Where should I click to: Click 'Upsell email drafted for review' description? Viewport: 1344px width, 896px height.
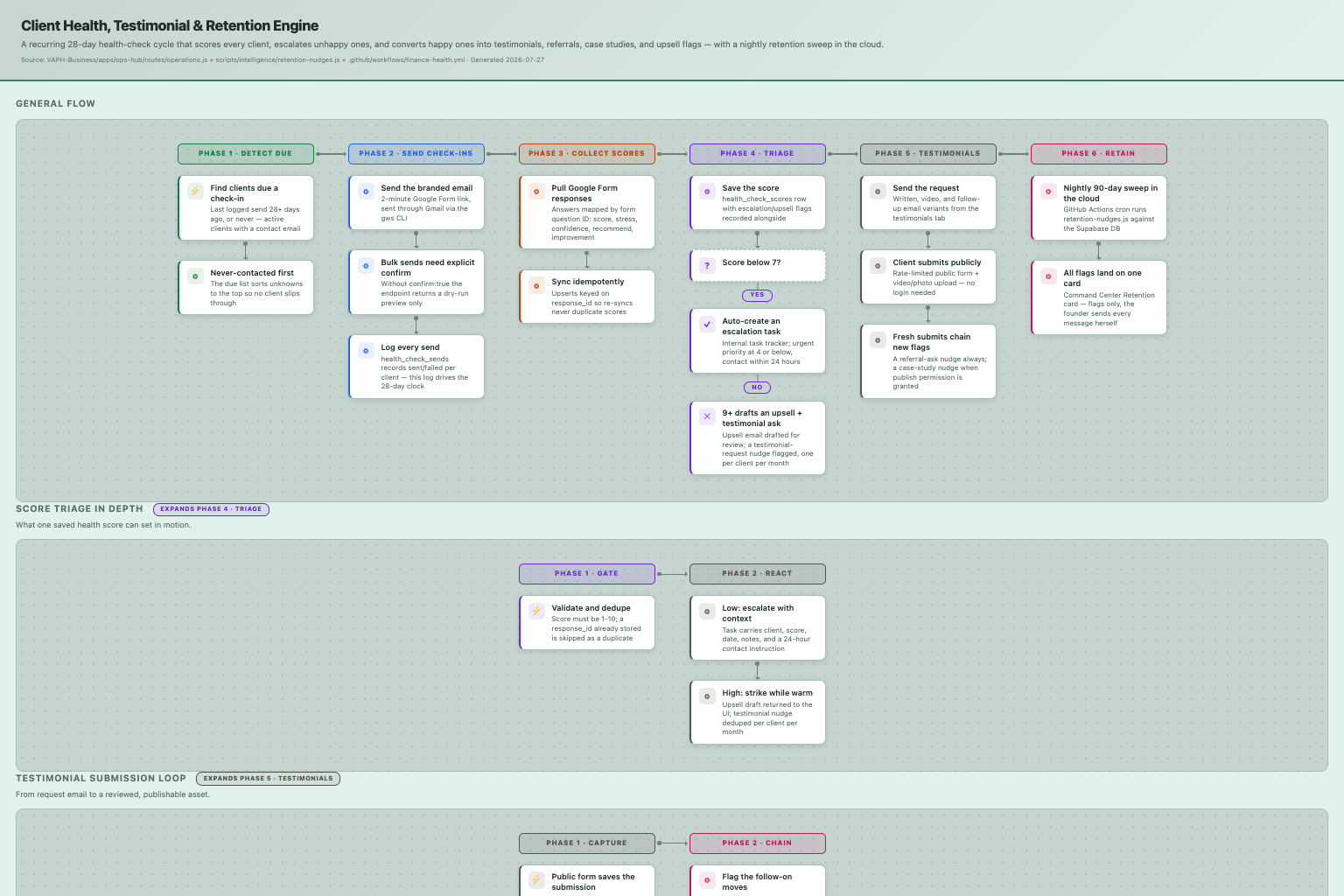(x=768, y=449)
